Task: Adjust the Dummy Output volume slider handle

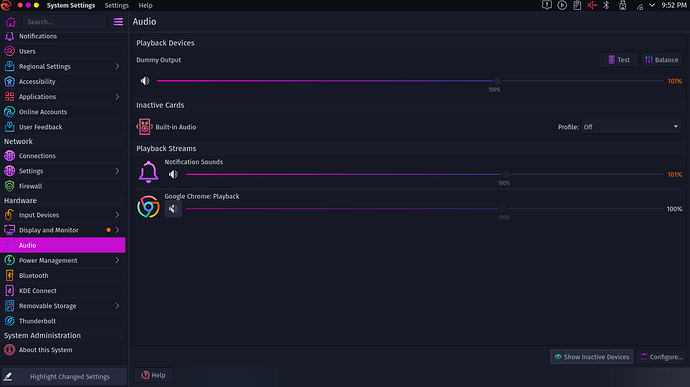Action: (x=497, y=81)
